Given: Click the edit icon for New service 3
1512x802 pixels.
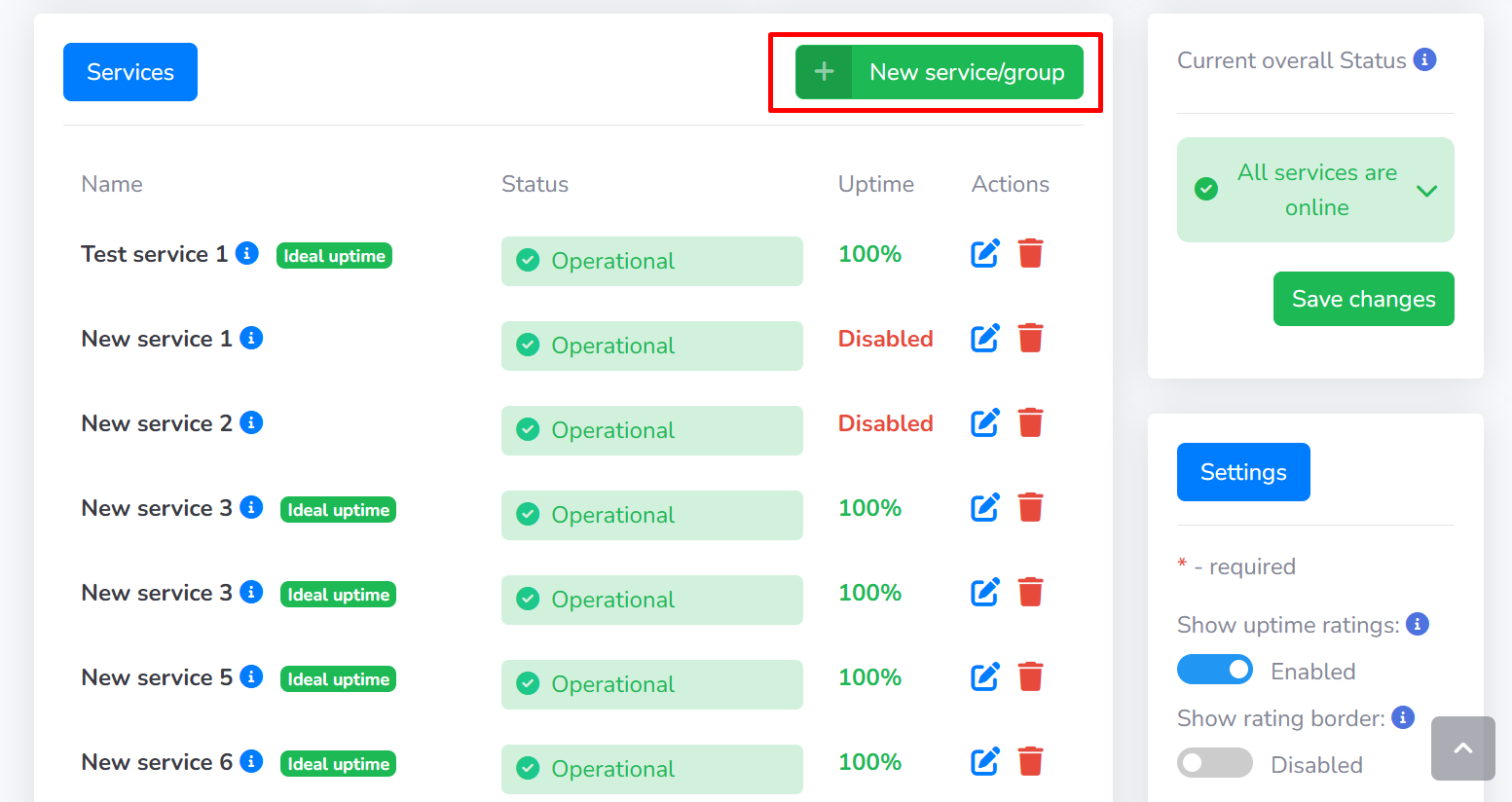Looking at the screenshot, I should click(x=984, y=507).
